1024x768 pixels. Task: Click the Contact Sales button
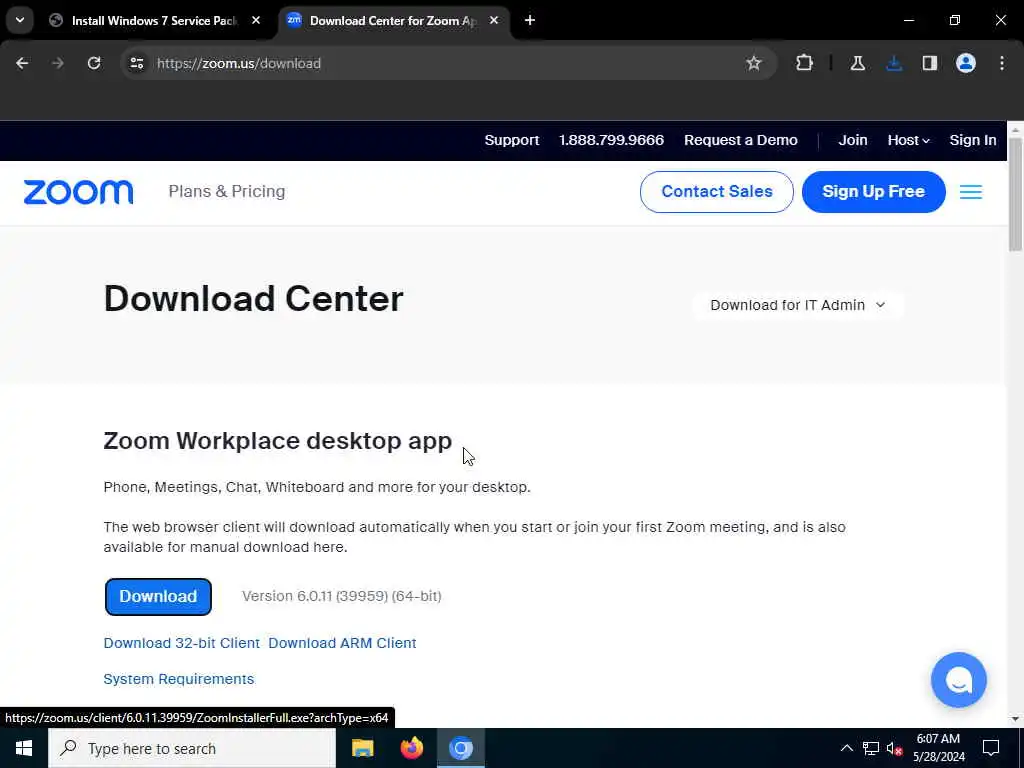(716, 191)
